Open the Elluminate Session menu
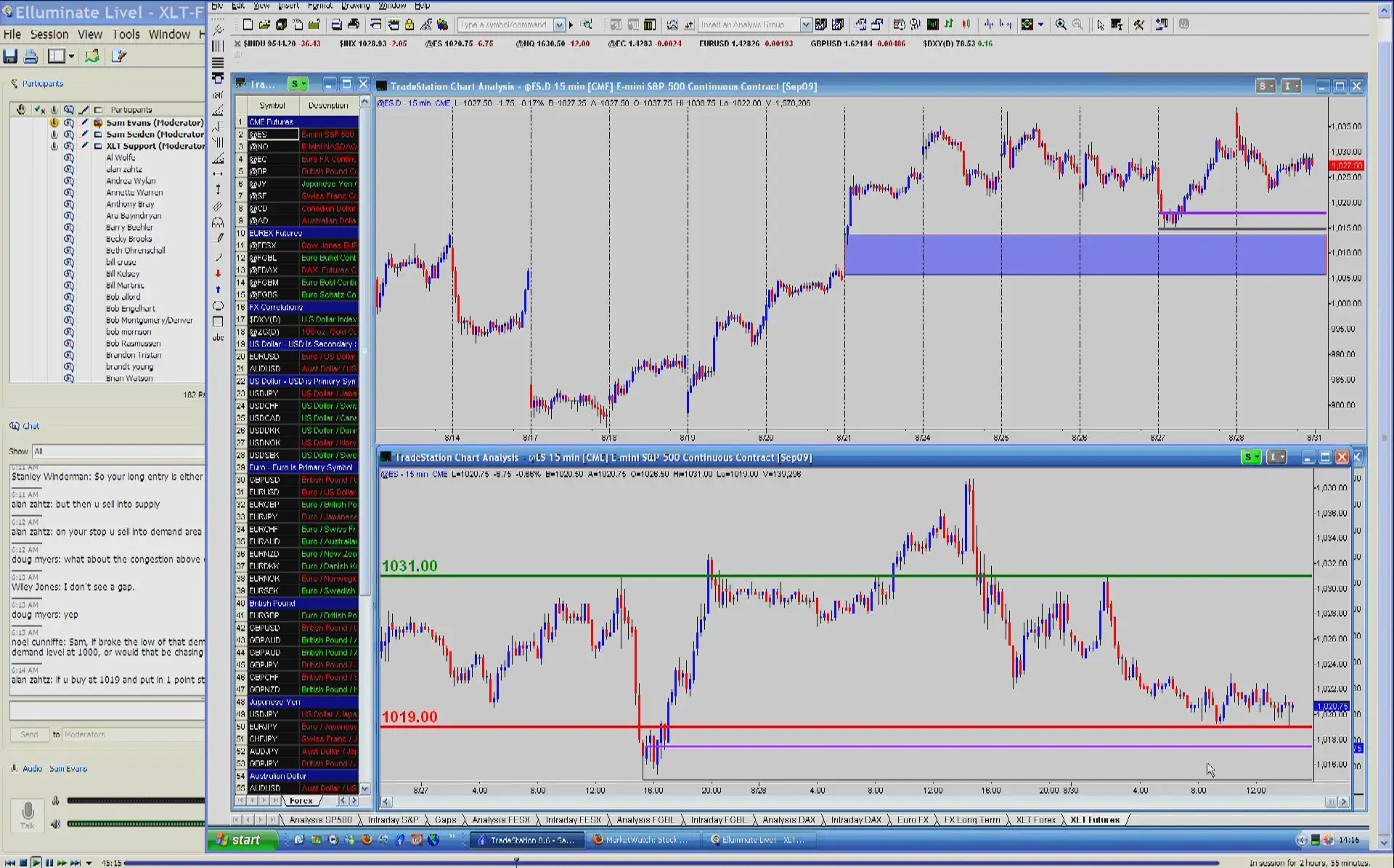 49,34
